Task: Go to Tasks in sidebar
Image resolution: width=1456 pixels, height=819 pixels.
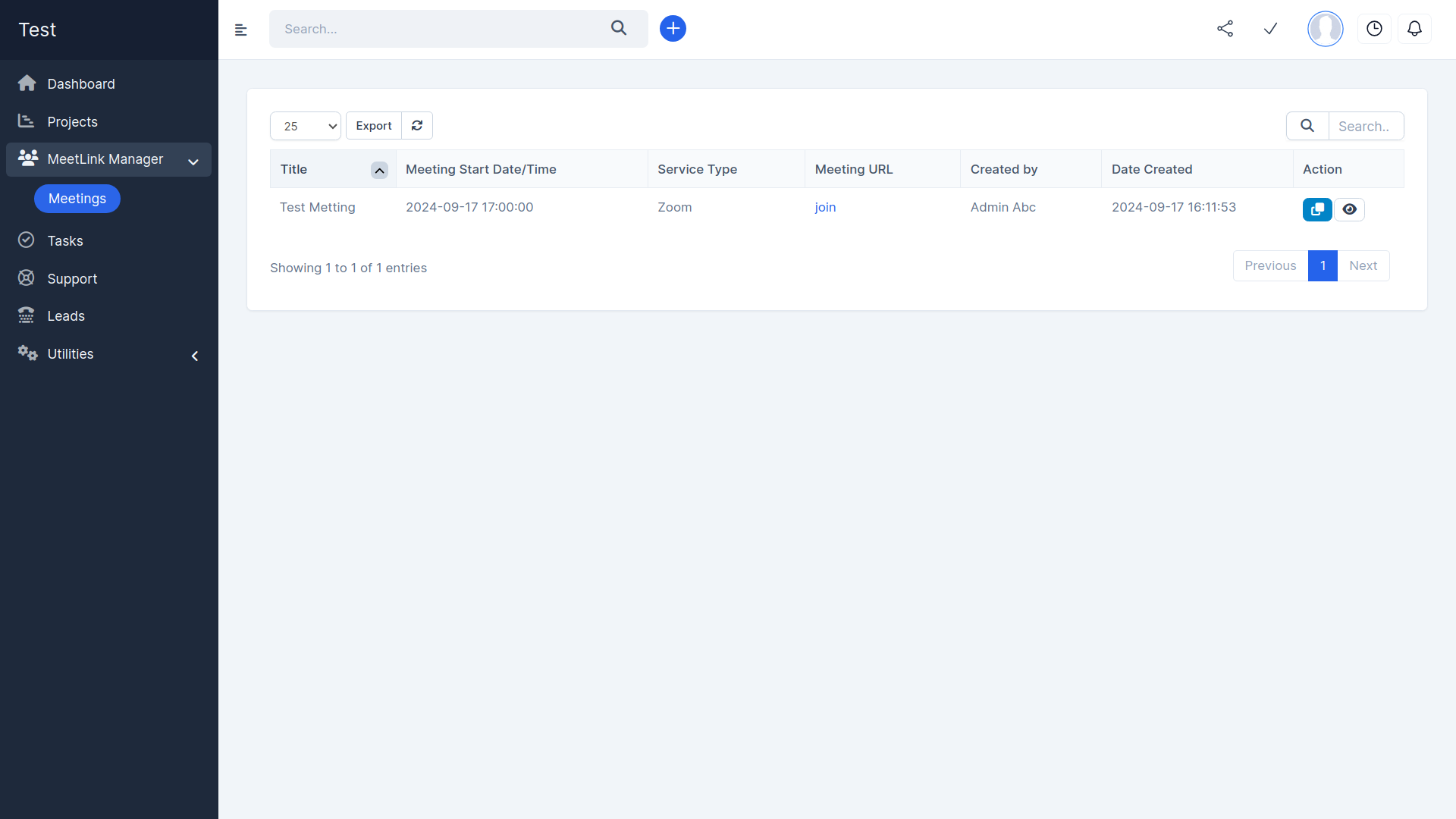Action: pos(65,241)
